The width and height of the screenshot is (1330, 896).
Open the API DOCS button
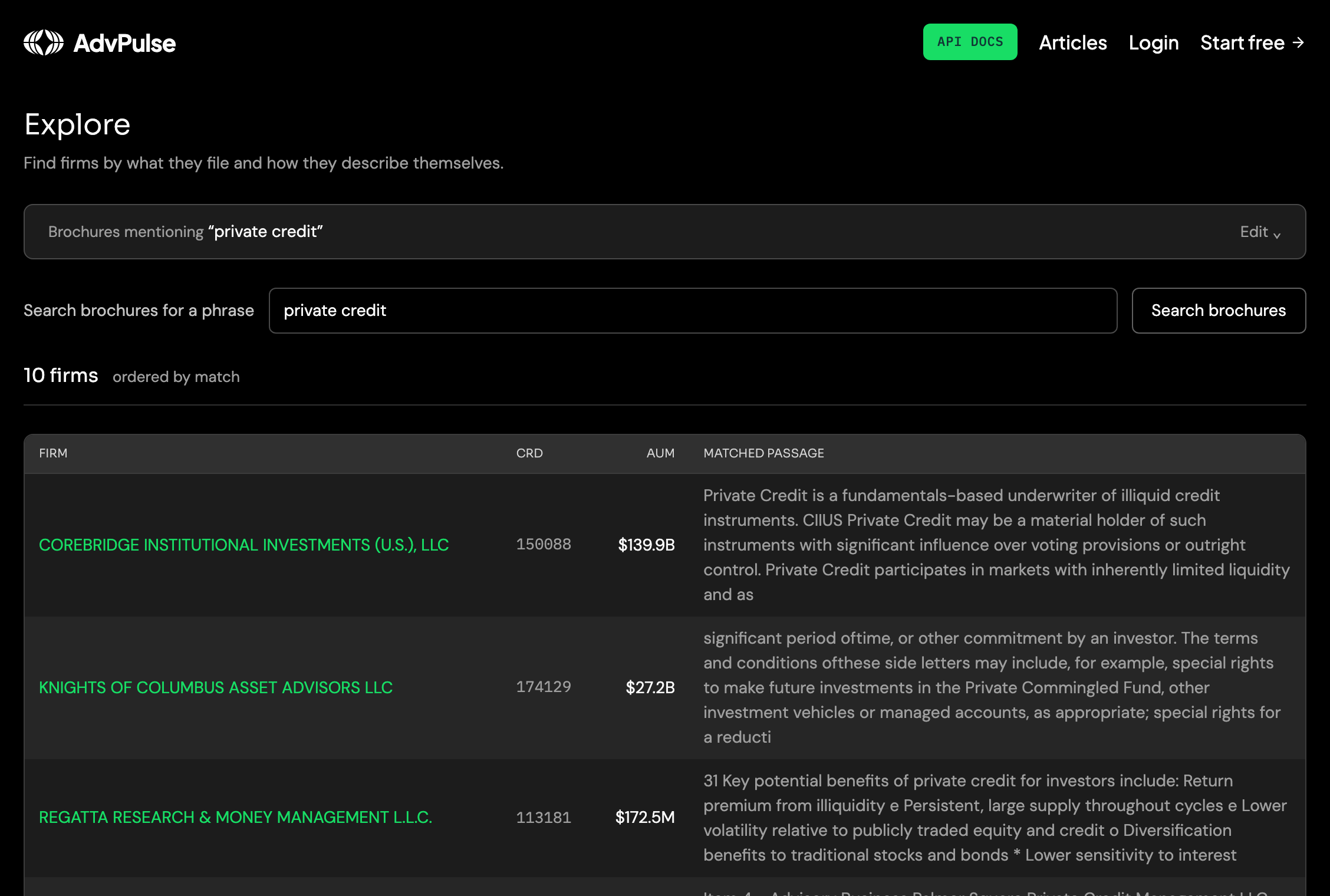[x=970, y=42]
